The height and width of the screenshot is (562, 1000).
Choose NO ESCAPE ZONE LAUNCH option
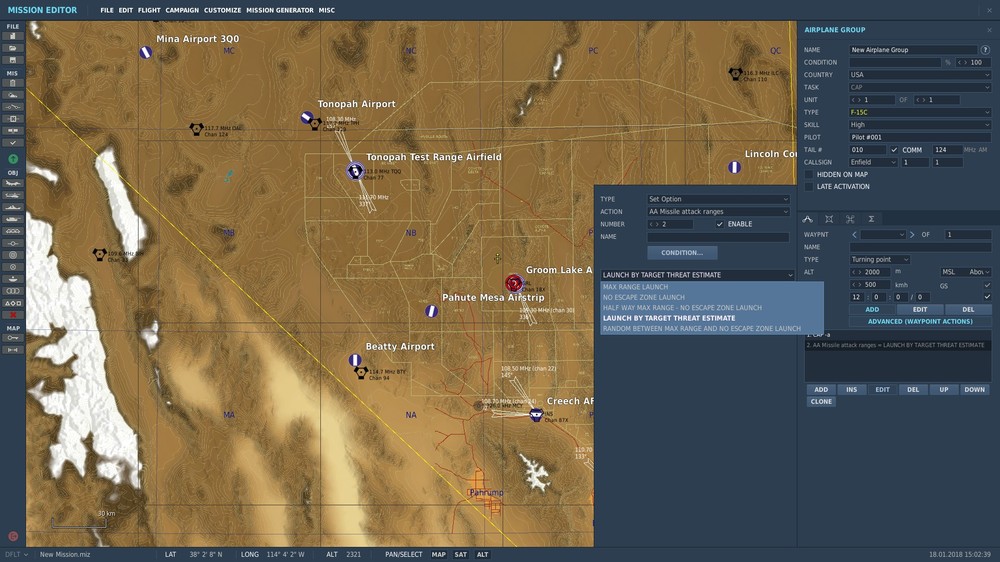(712, 297)
